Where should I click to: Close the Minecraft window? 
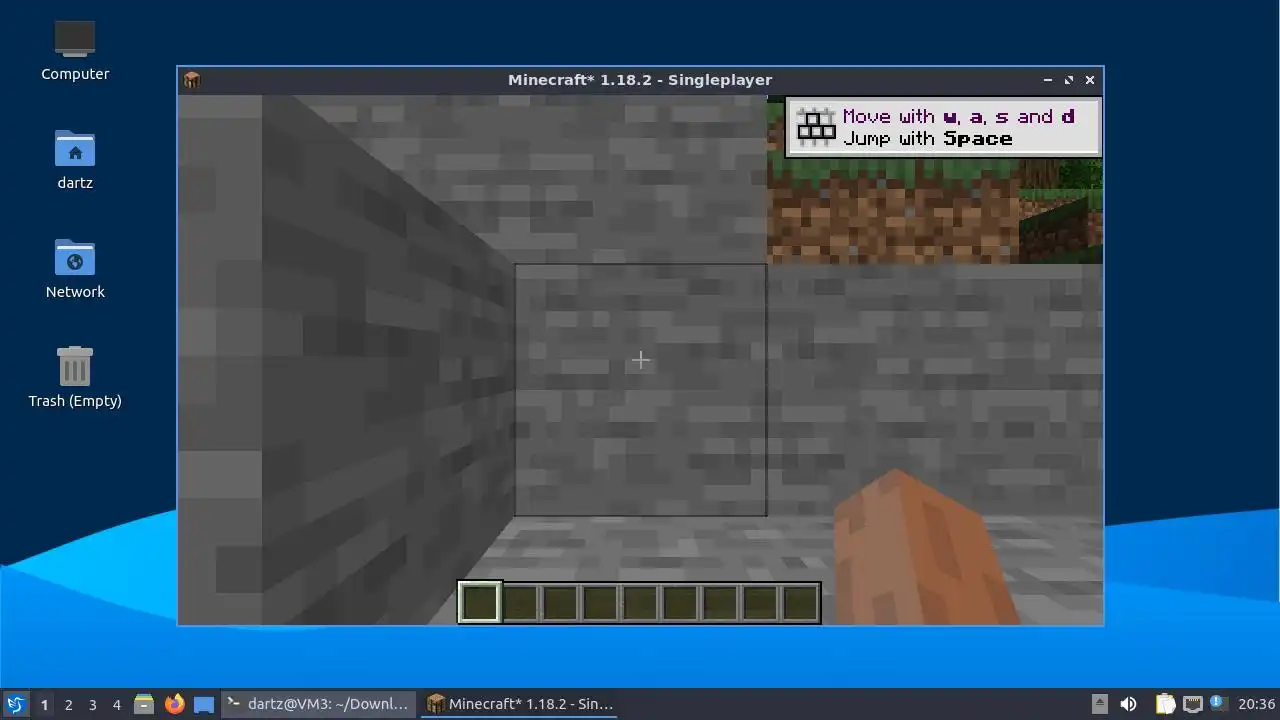point(1090,80)
